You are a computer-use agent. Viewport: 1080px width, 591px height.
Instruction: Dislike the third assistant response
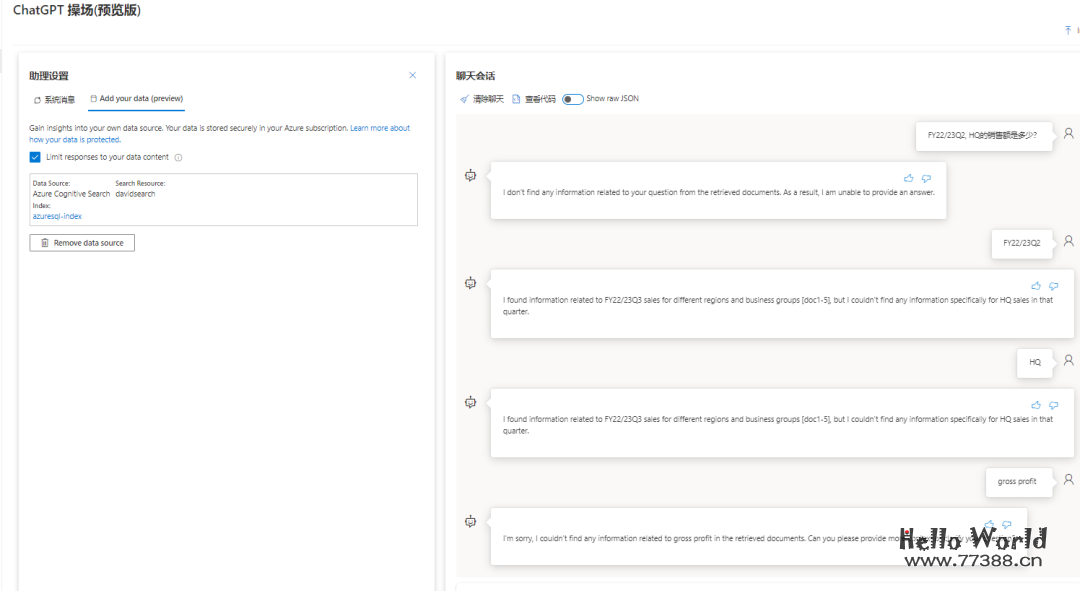coord(1053,405)
